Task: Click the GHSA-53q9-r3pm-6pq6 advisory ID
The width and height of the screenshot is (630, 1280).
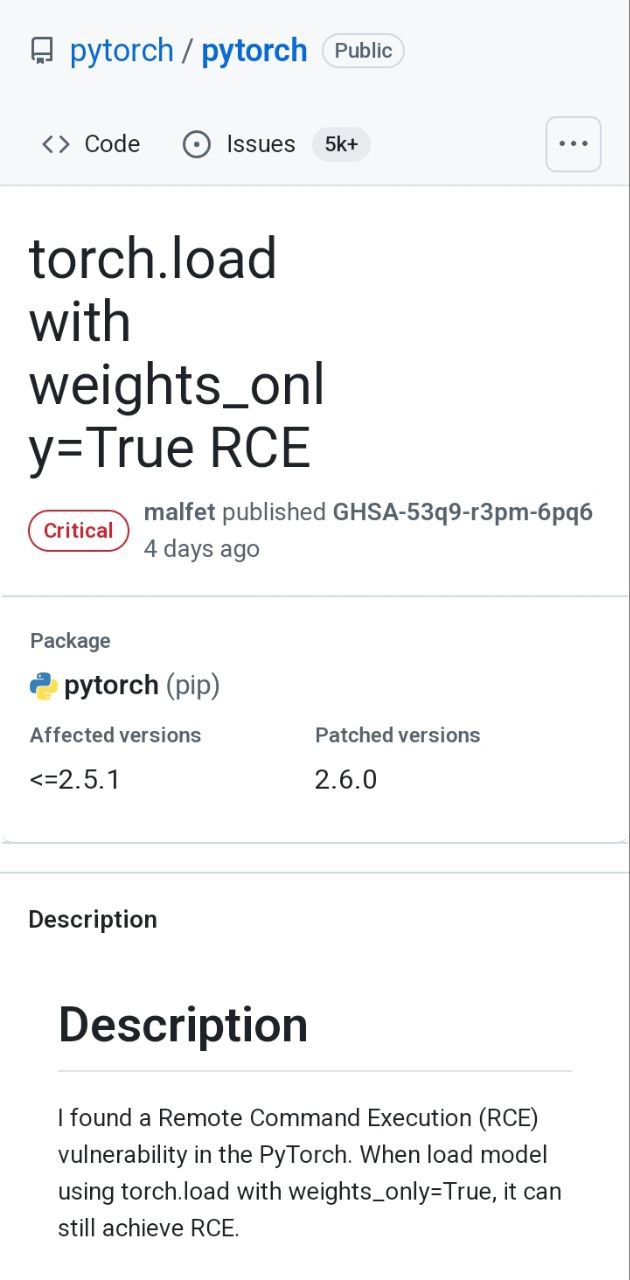Action: click(x=462, y=512)
